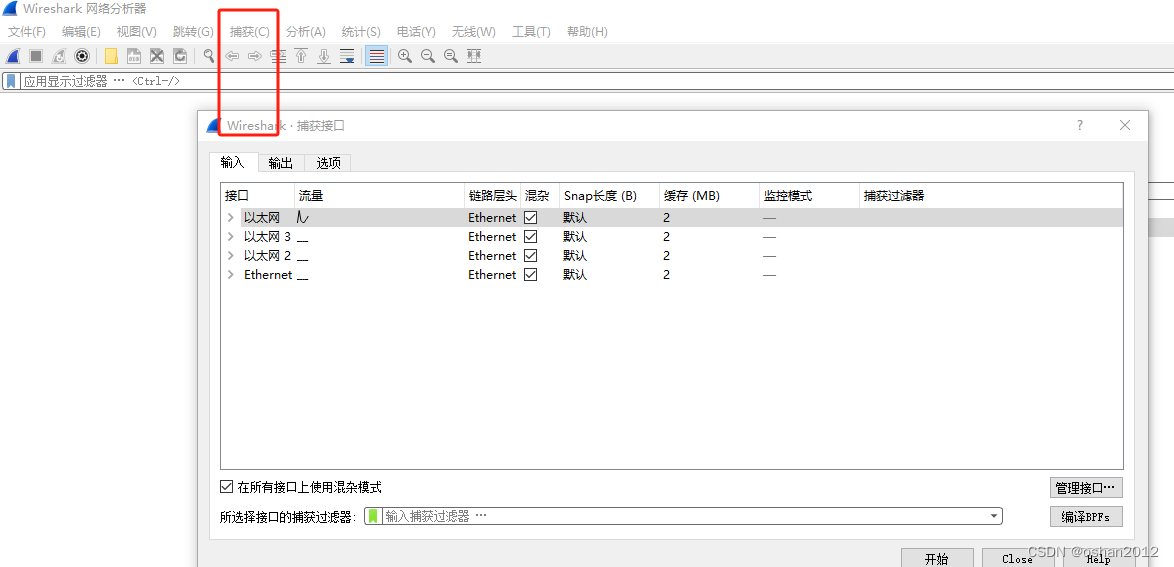
Task: Toggle promiscuous checkbox for 以太网 row
Action: 531,218
